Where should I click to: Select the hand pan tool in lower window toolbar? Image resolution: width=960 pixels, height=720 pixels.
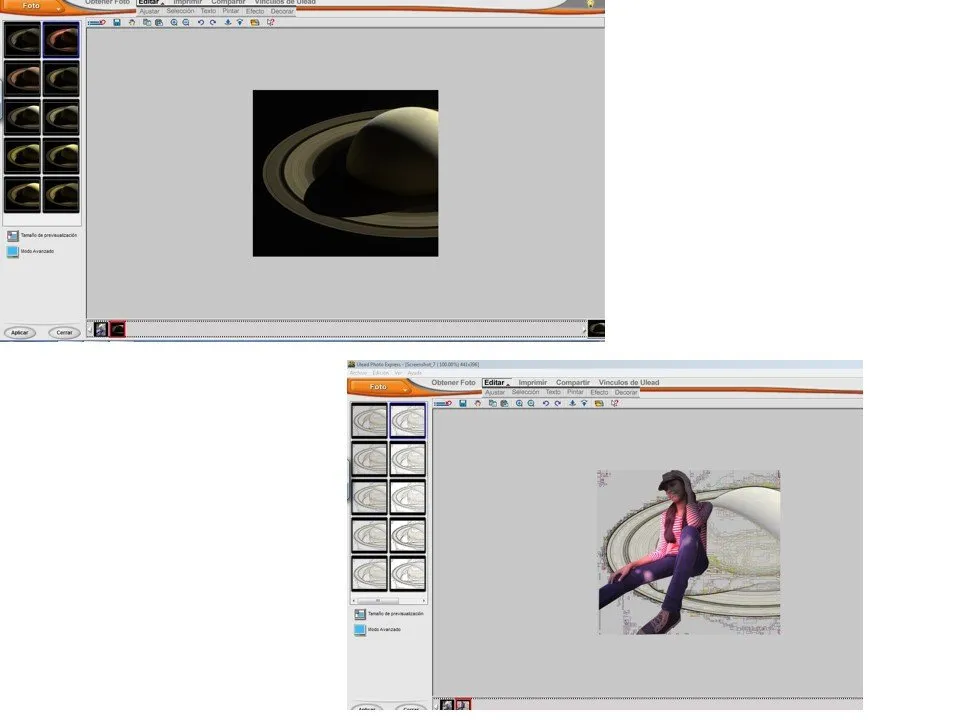click(x=478, y=403)
